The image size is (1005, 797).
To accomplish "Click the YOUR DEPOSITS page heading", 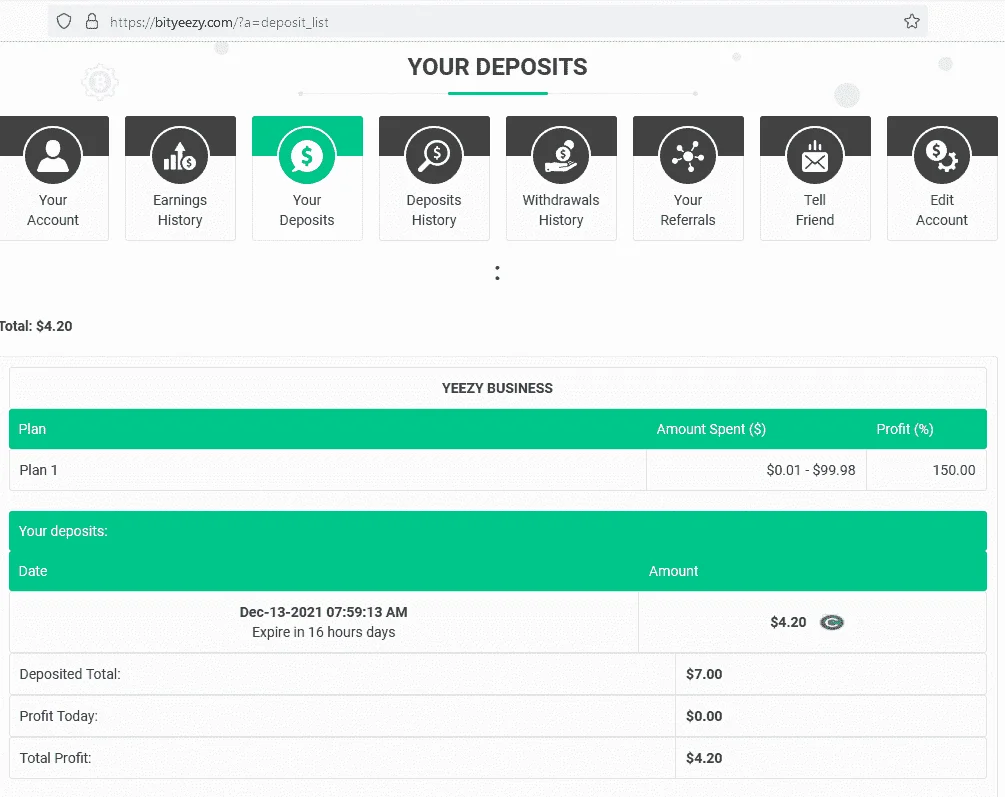I will coord(497,67).
